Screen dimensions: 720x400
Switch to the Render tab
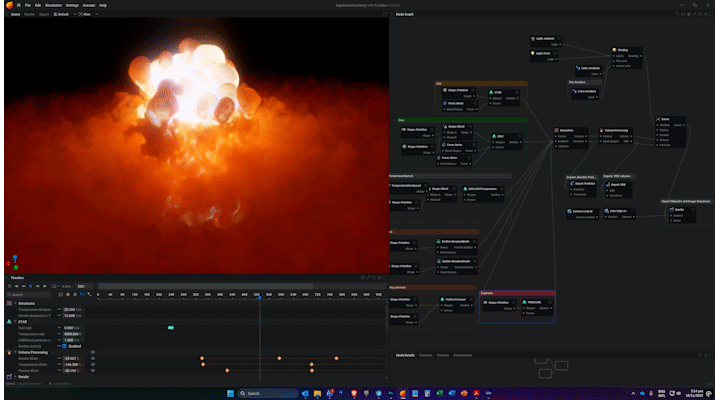coord(28,15)
